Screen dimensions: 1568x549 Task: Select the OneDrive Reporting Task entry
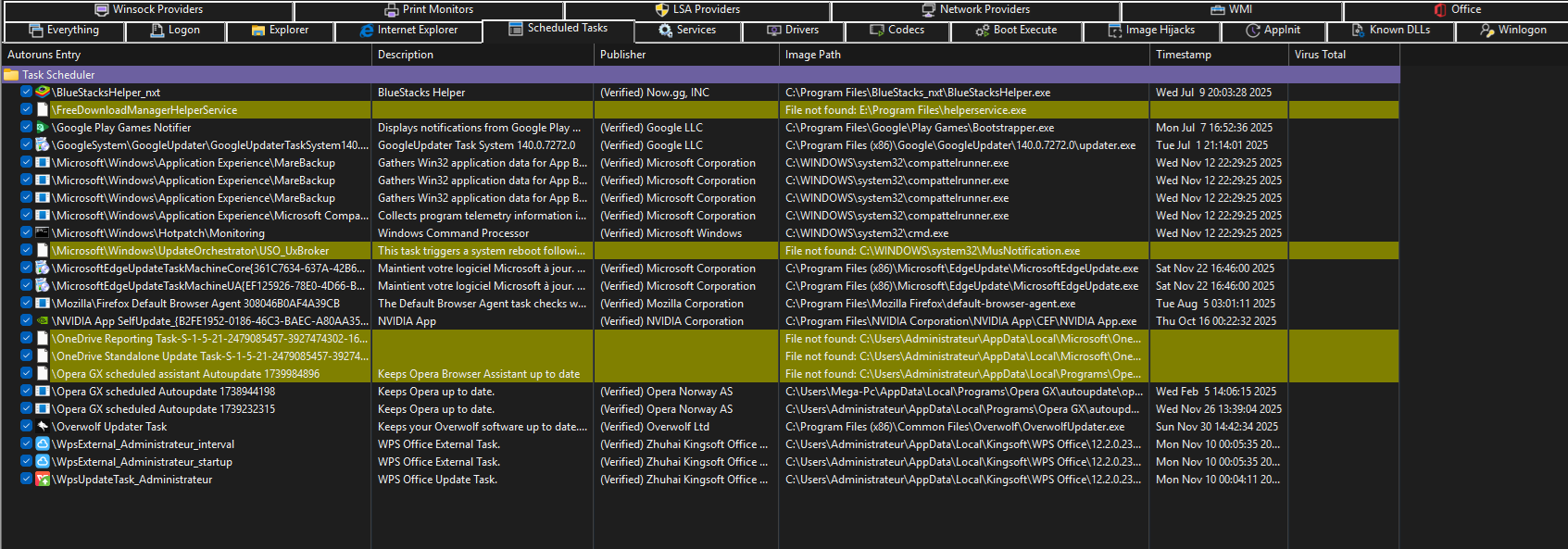click(209, 339)
